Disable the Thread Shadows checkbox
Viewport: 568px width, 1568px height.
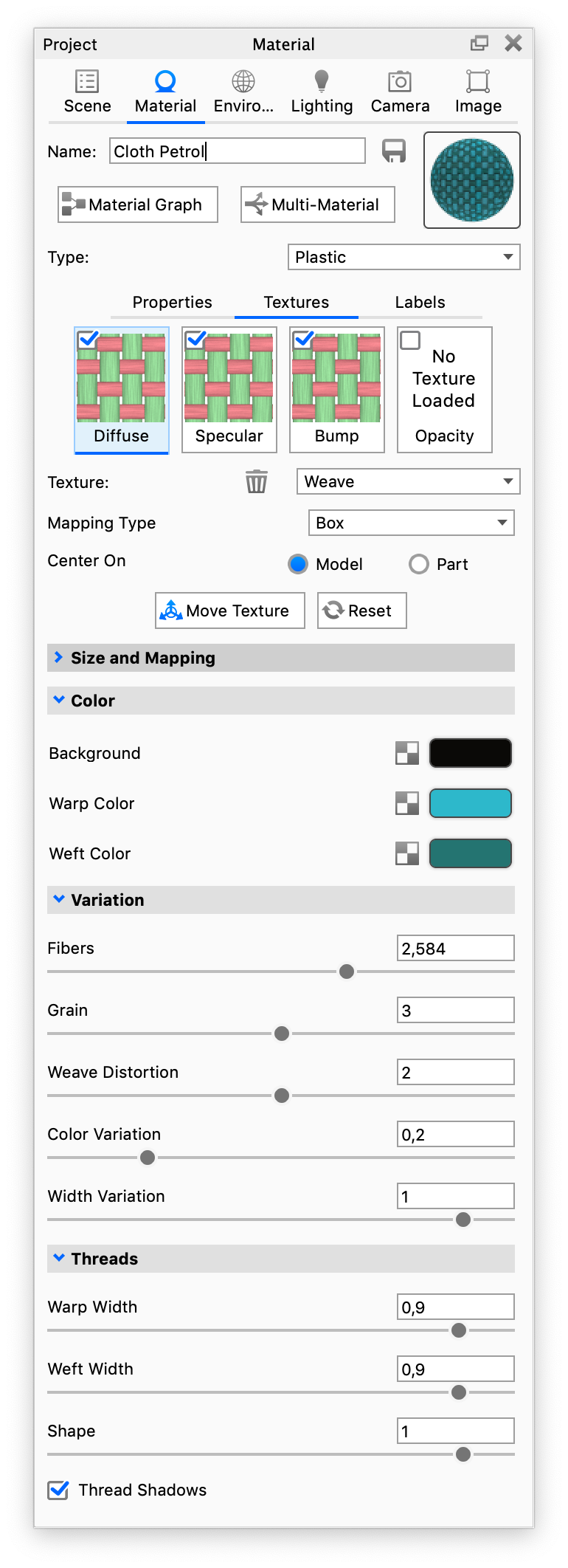(x=58, y=1490)
